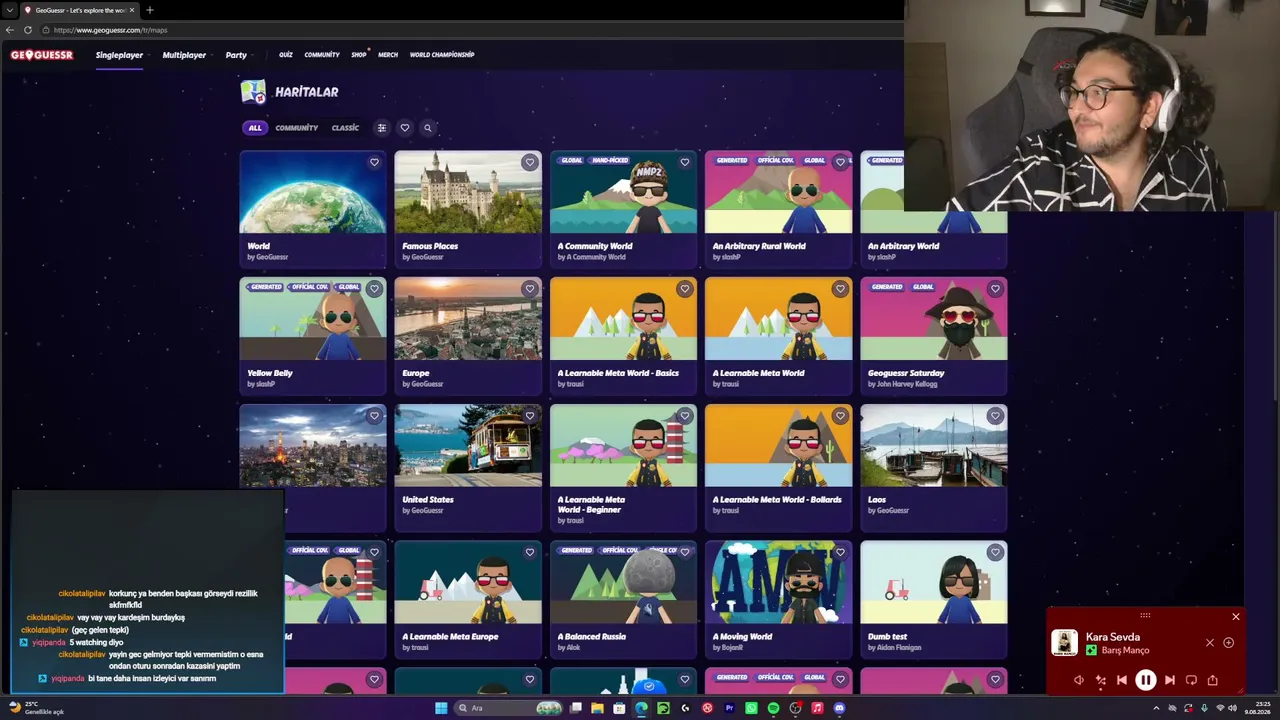Like the Yellow Belly map
The image size is (1280, 720).
[x=375, y=289]
